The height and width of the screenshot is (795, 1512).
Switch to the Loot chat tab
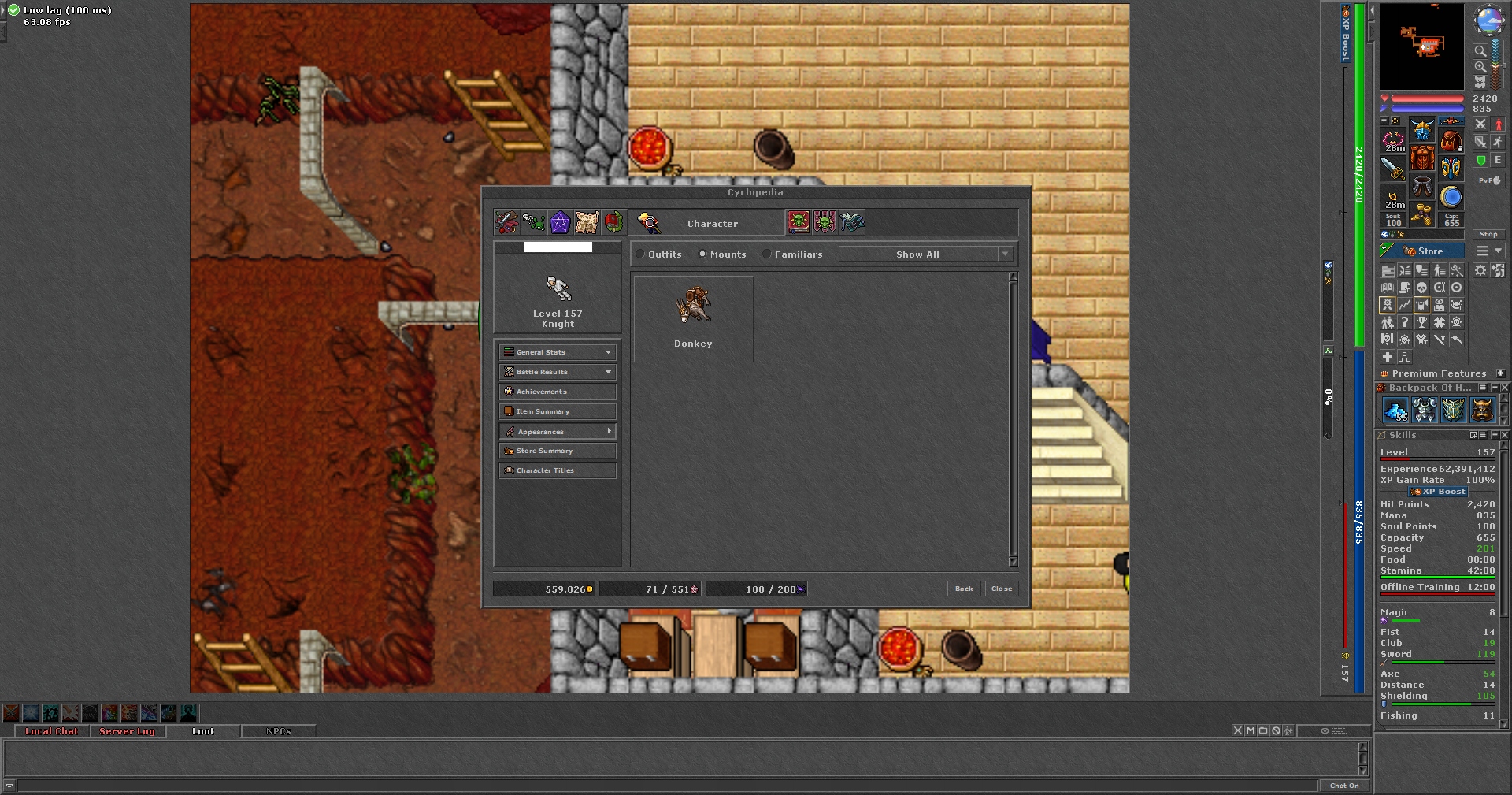tap(203, 731)
